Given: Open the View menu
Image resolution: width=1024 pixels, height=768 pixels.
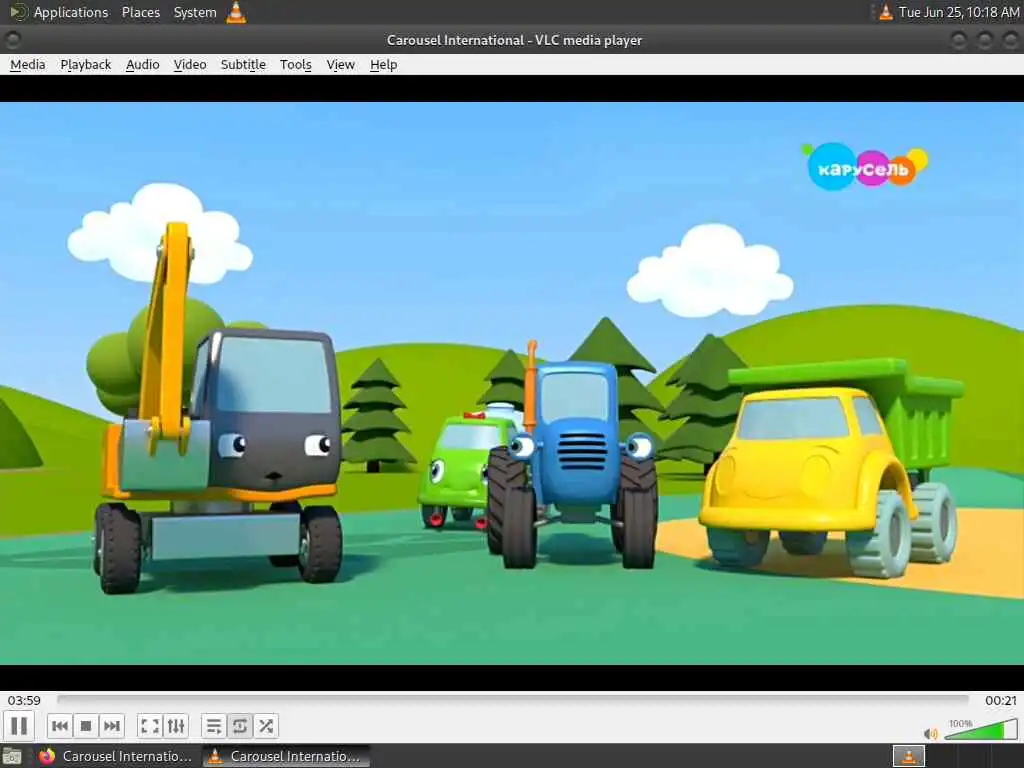Looking at the screenshot, I should 340,65.
